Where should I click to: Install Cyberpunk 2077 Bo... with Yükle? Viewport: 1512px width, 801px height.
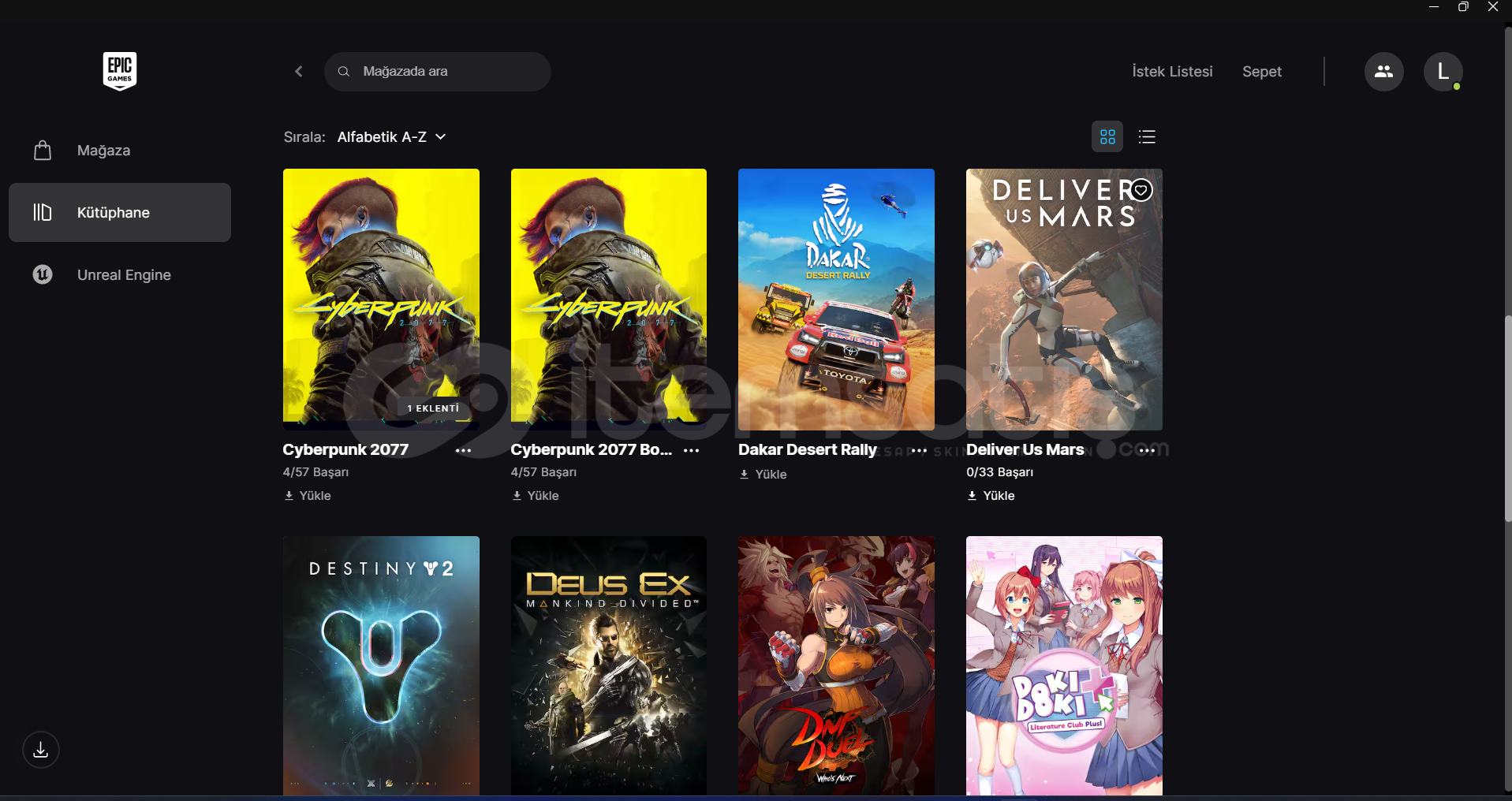click(x=536, y=496)
